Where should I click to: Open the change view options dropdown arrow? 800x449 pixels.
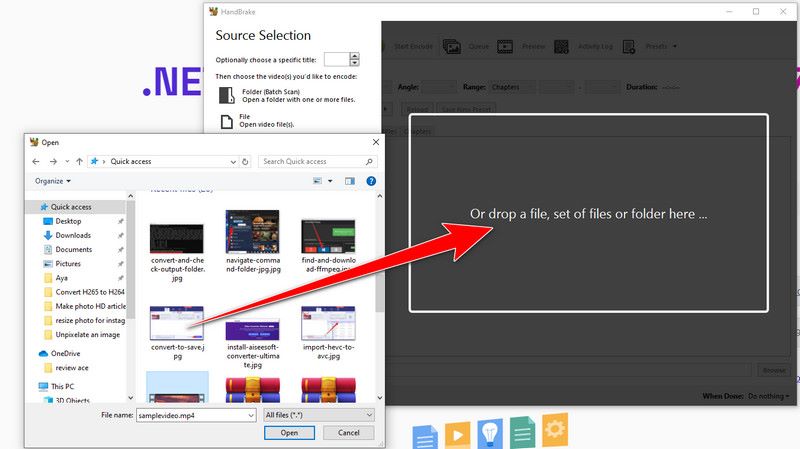(x=329, y=181)
